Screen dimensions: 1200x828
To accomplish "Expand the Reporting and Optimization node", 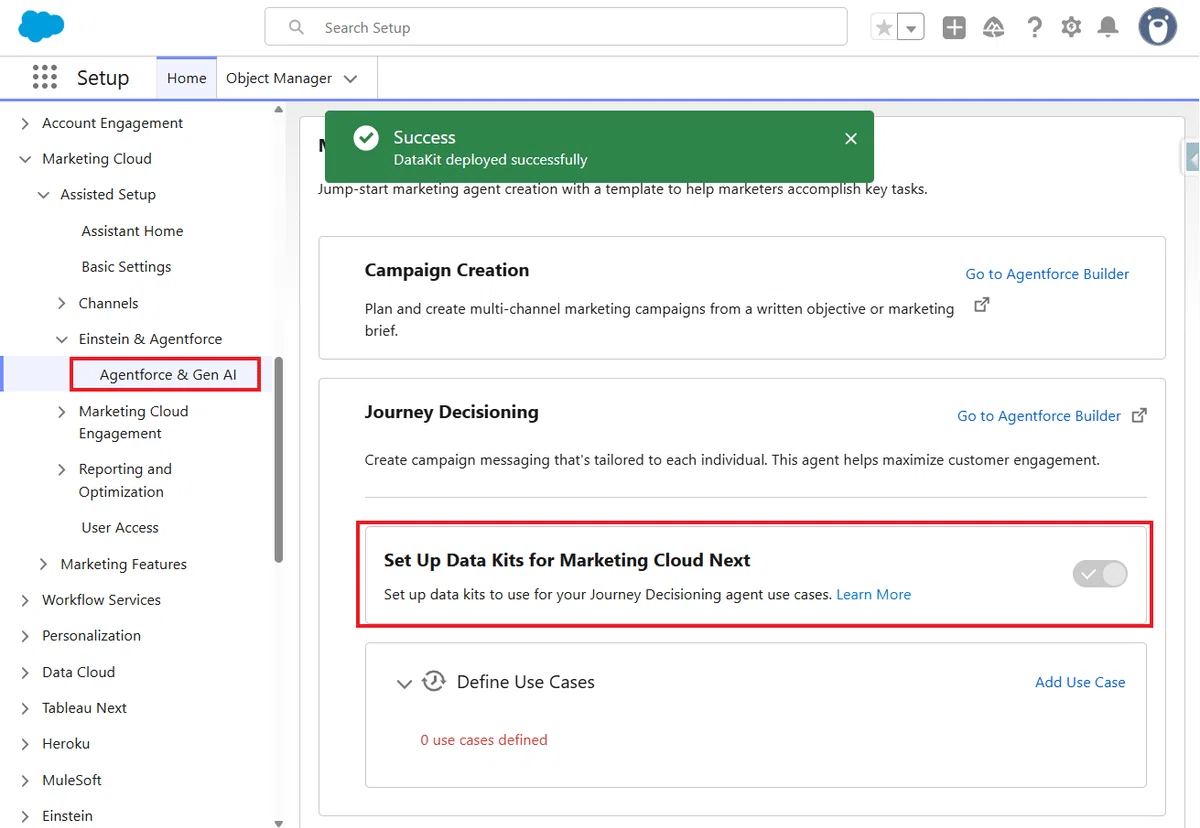I will [x=62, y=469].
